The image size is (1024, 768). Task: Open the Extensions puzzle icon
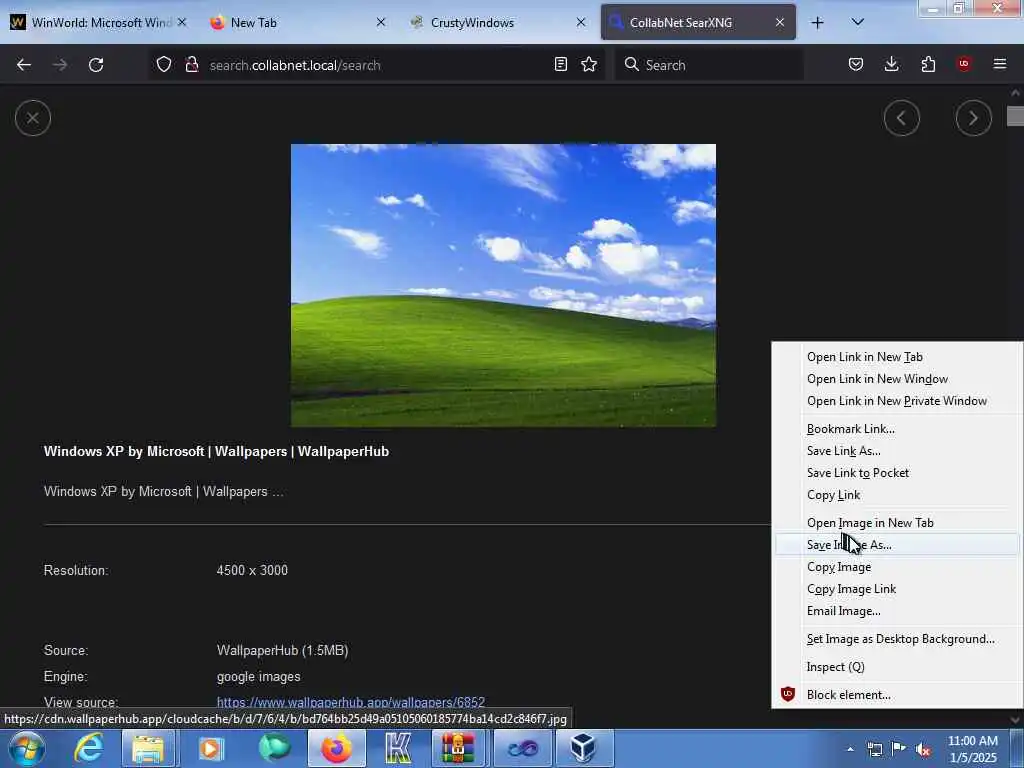pos(928,64)
